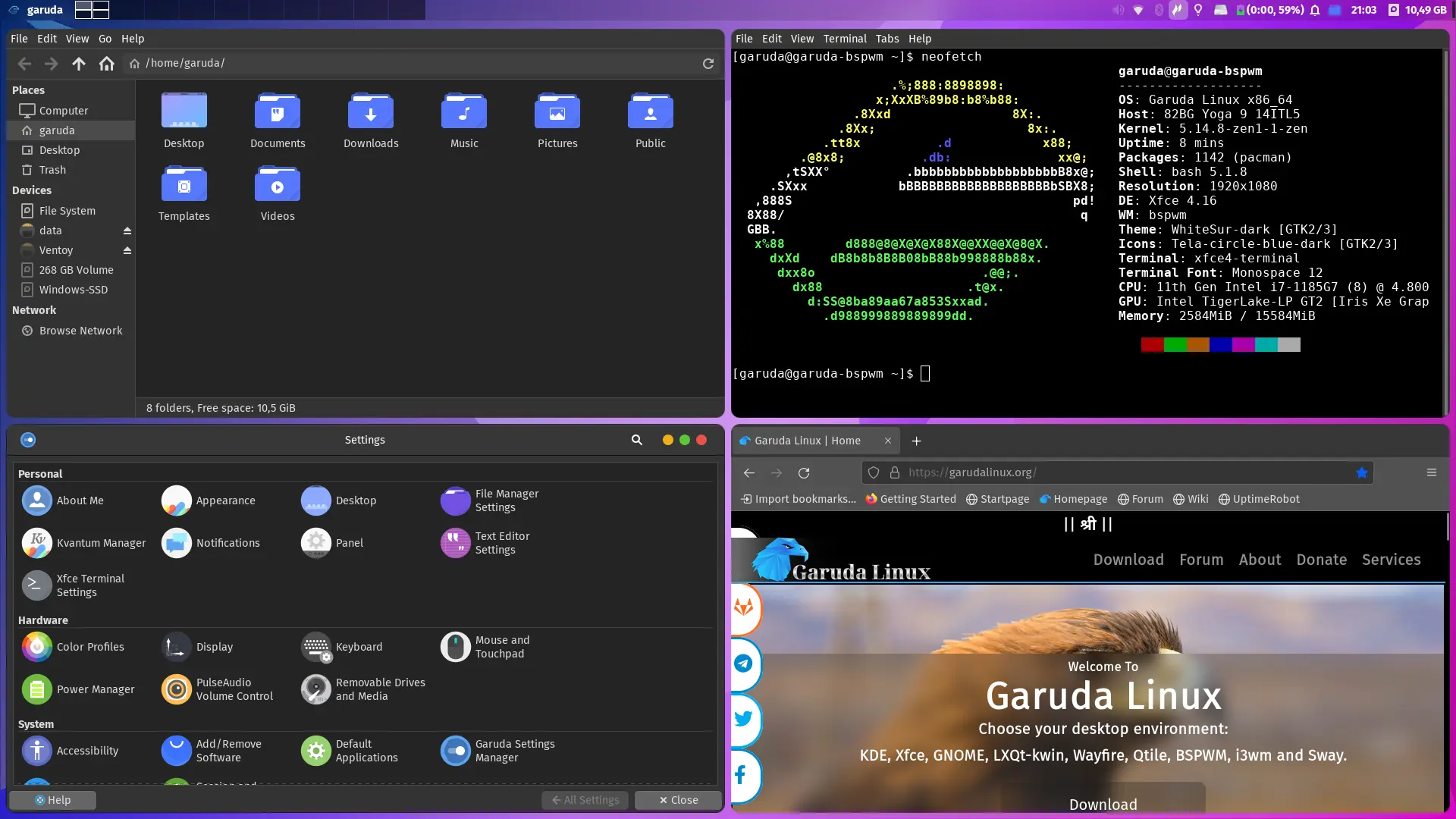This screenshot has width=1456, height=819.
Task: Open Garuda Settings Manager
Action: [497, 751]
